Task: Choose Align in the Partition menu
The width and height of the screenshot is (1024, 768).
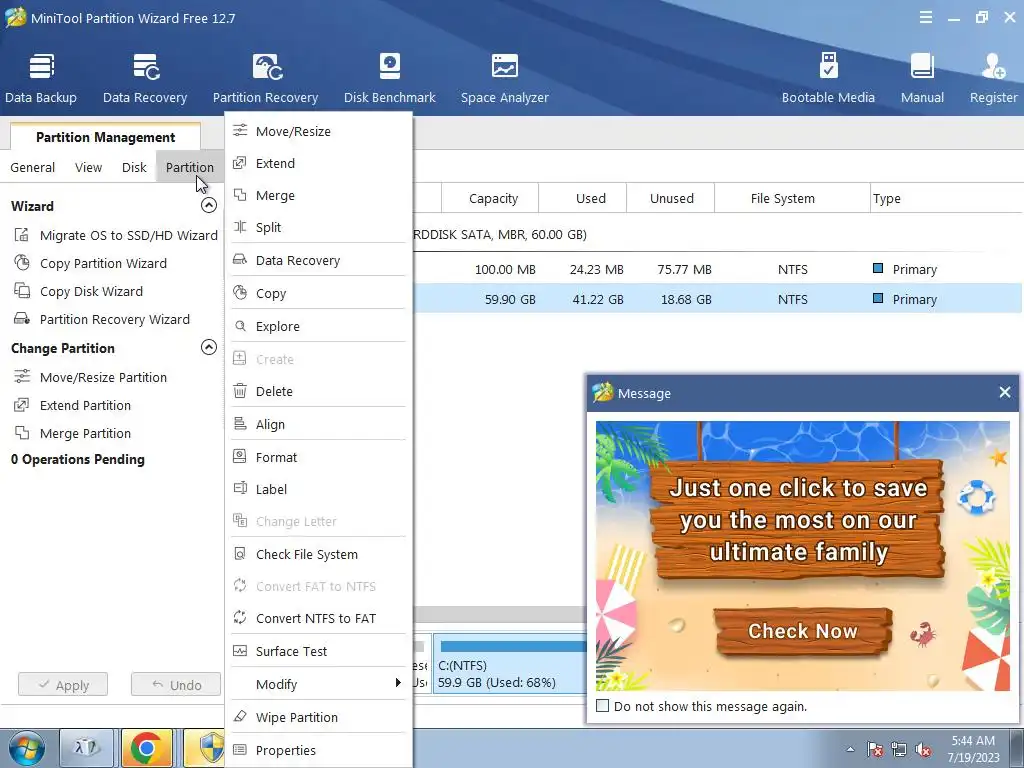Action: tap(318, 424)
